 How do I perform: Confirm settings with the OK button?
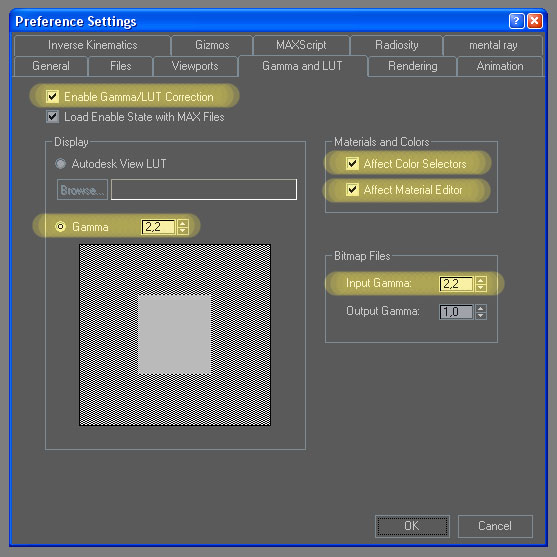pos(412,526)
